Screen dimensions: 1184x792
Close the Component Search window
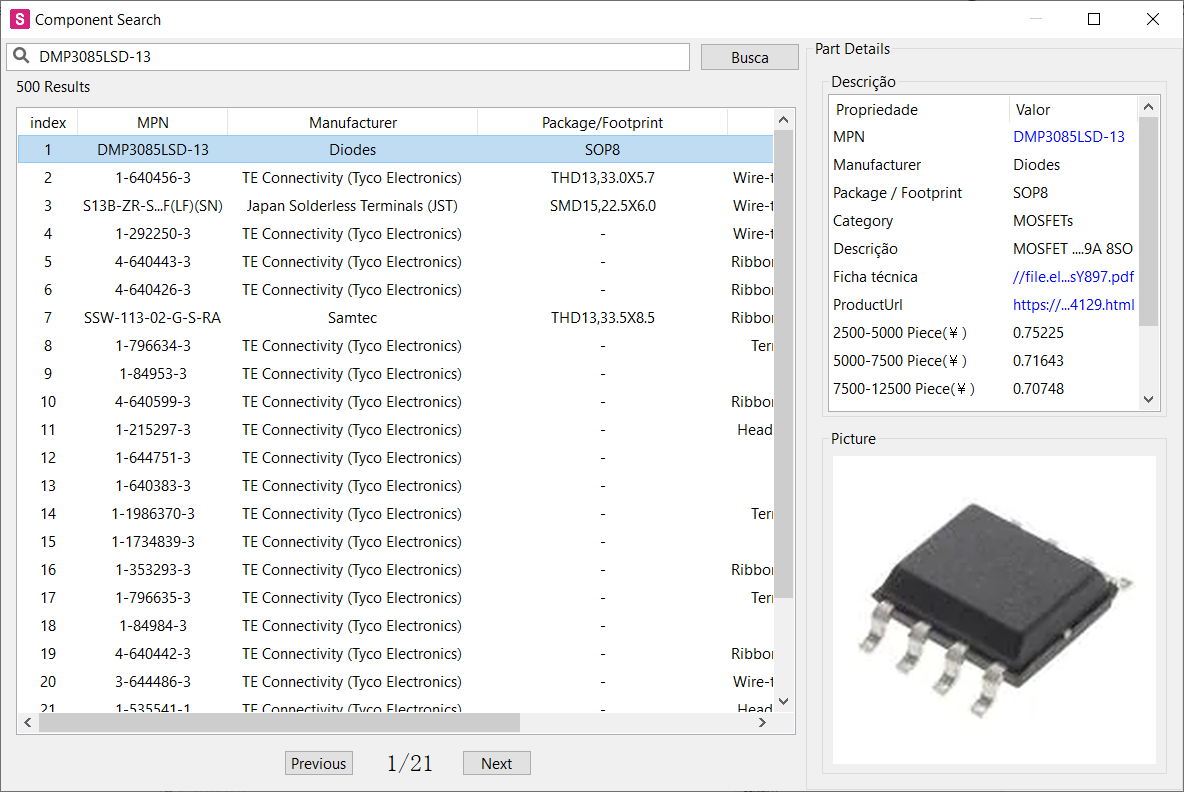pyautogui.click(x=1152, y=19)
